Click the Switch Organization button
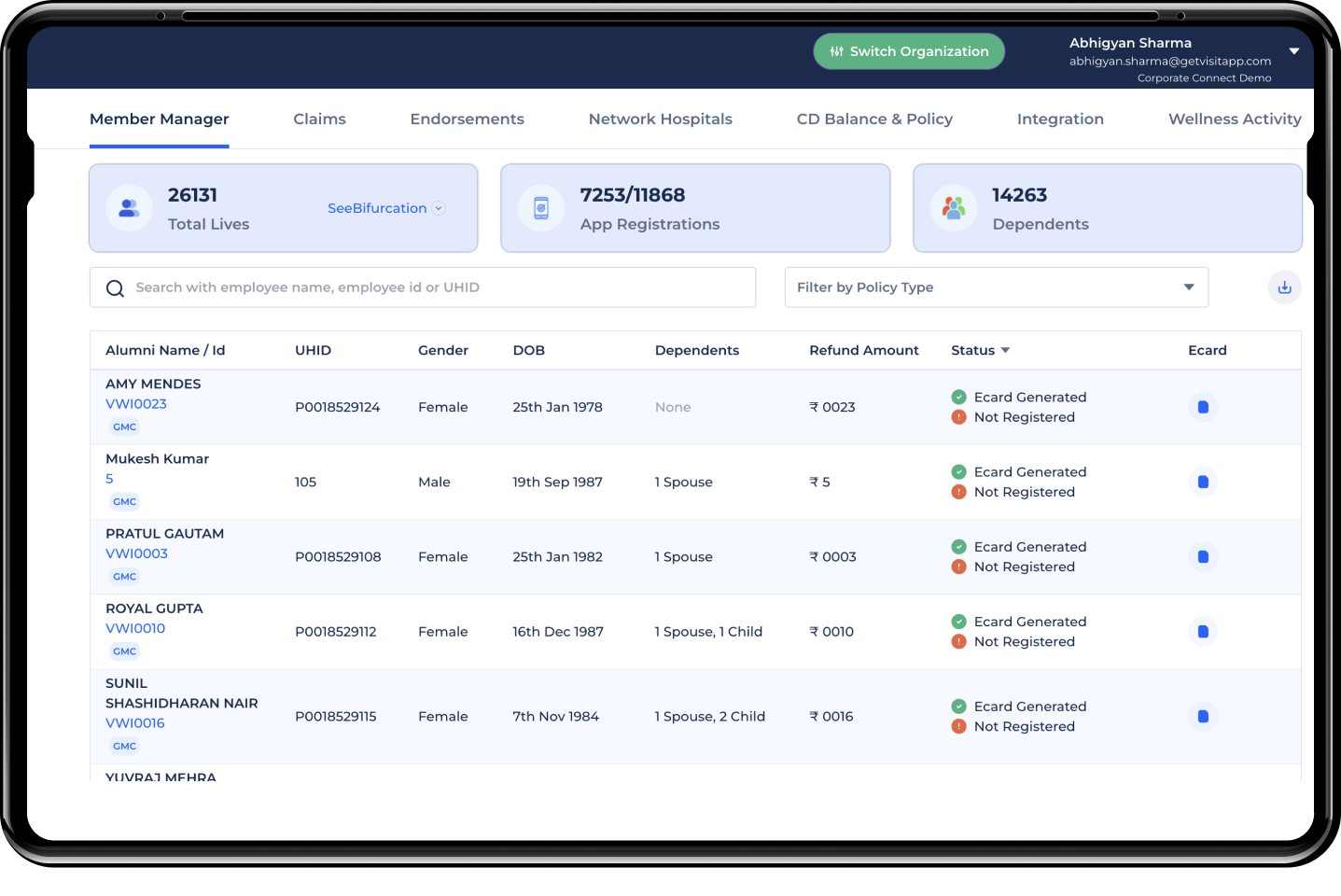The width and height of the screenshot is (1341, 896). click(x=908, y=51)
